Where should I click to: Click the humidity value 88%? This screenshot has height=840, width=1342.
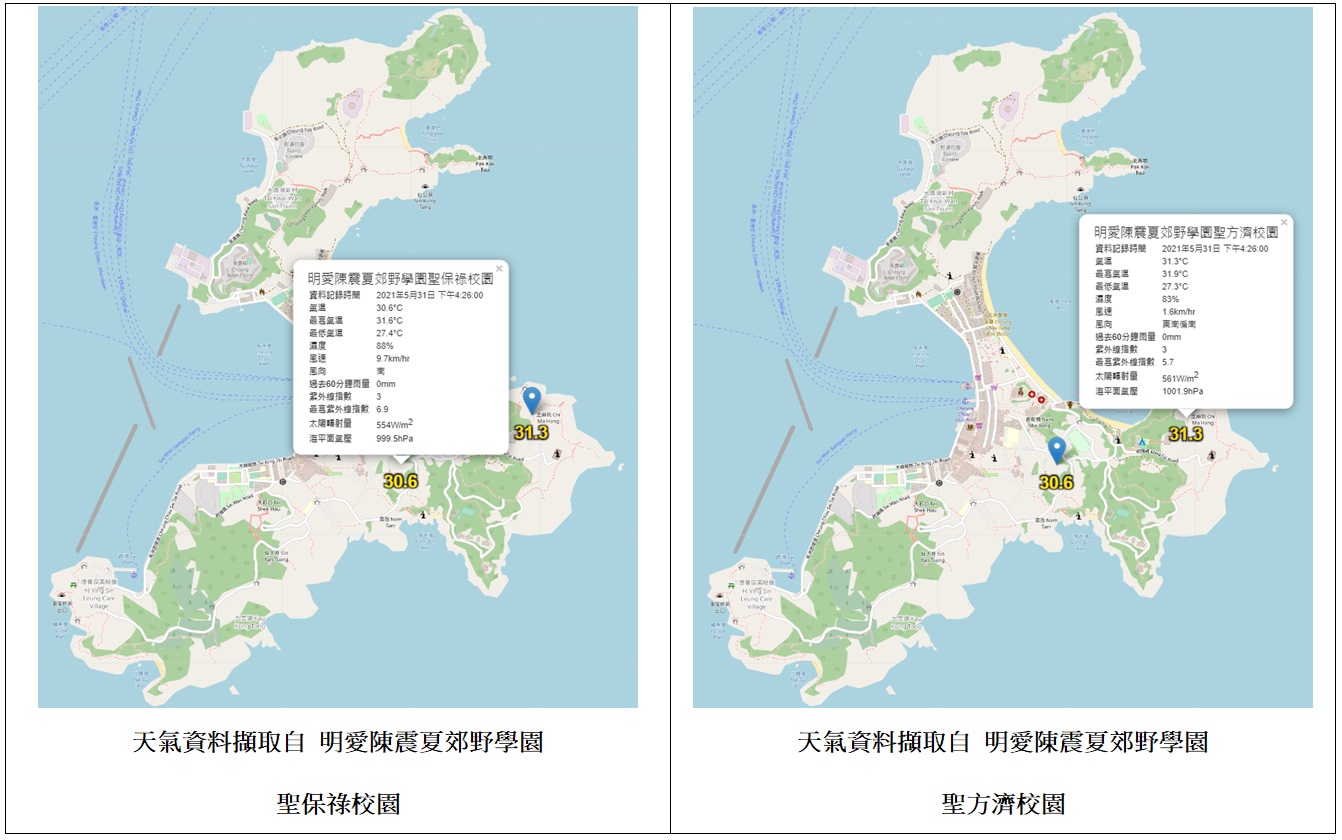(384, 346)
